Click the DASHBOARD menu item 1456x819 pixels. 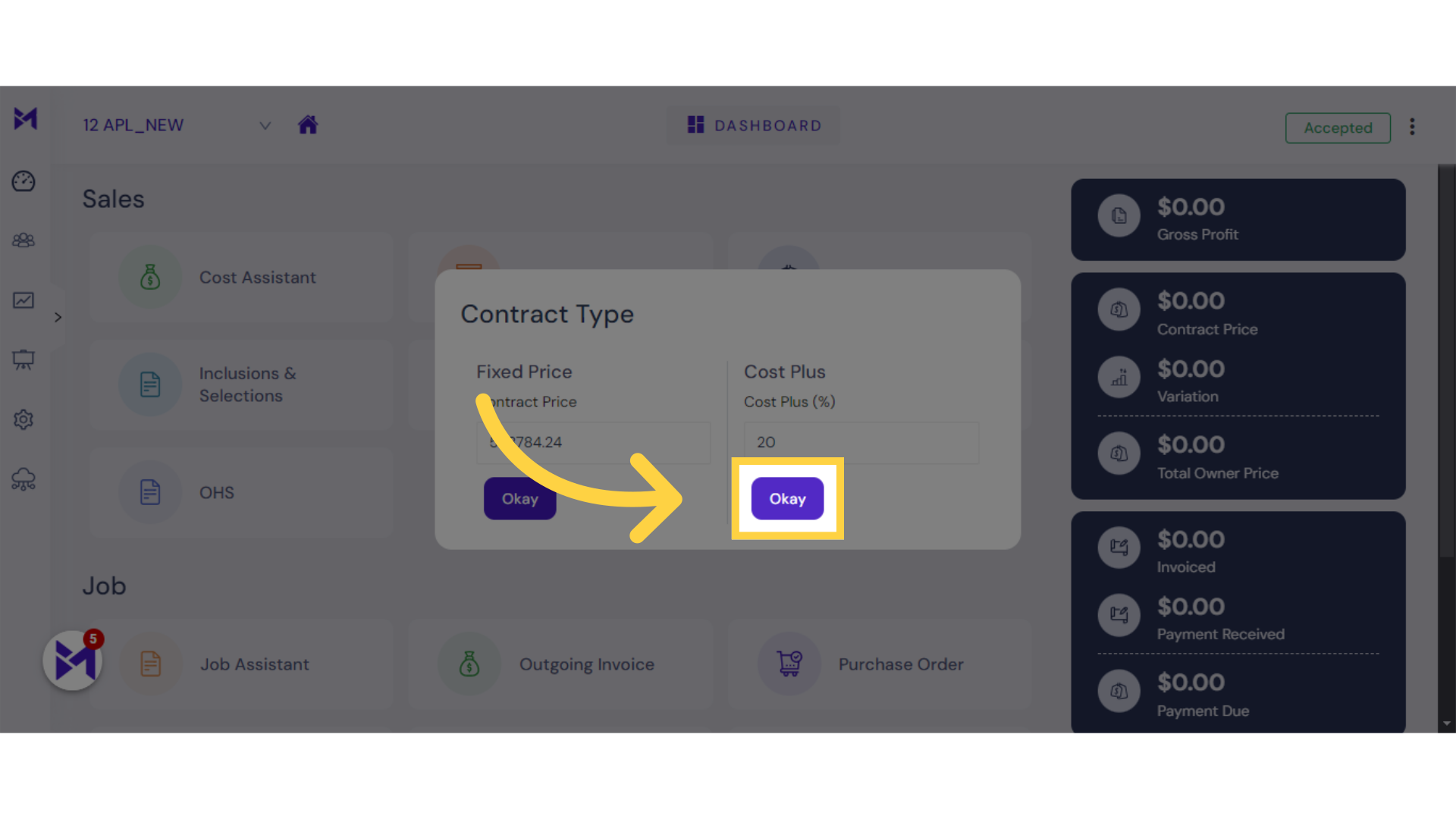tap(755, 125)
